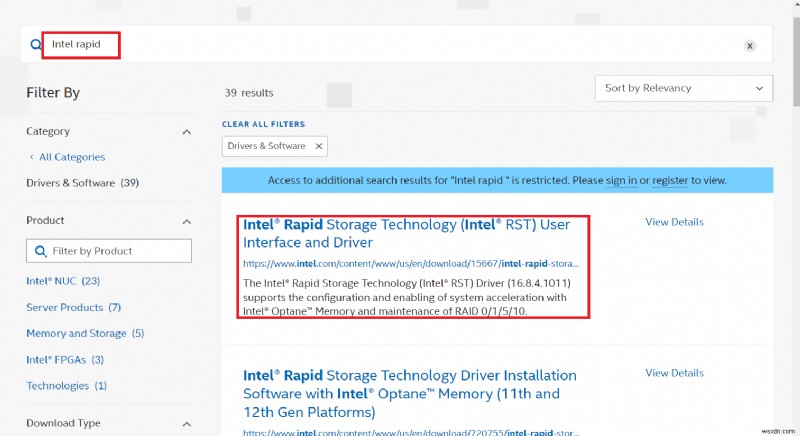Click the 39 results count text
This screenshot has width=800, height=436.
click(x=249, y=93)
